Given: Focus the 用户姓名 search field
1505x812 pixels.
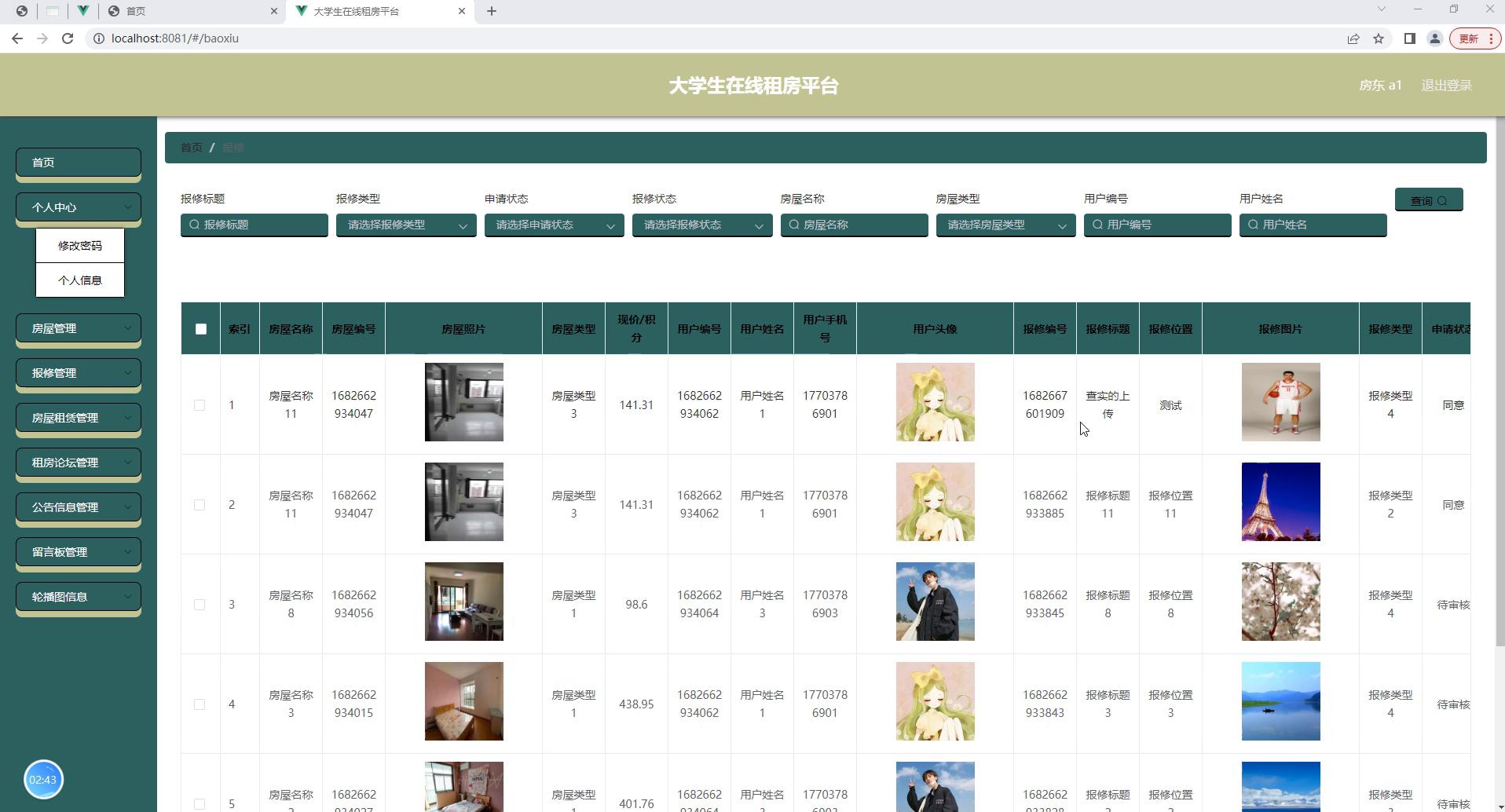Looking at the screenshot, I should (x=1313, y=225).
